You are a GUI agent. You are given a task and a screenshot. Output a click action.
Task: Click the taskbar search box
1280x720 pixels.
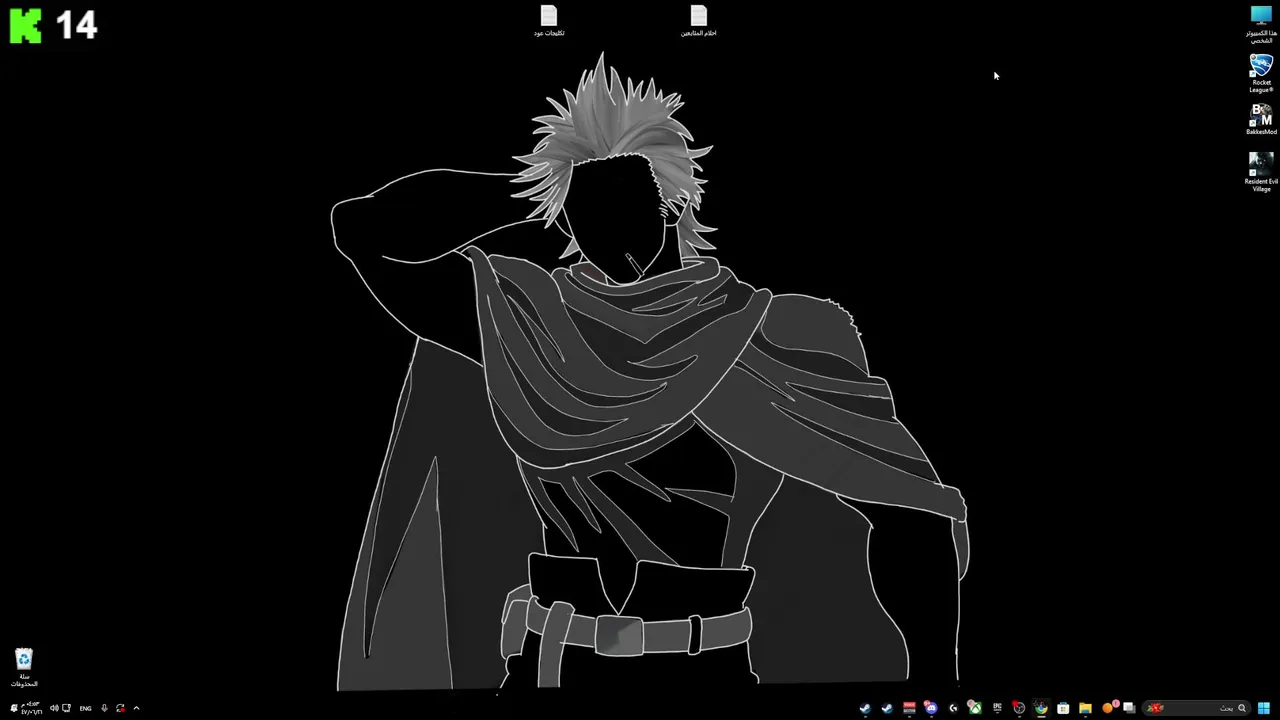(1196, 708)
